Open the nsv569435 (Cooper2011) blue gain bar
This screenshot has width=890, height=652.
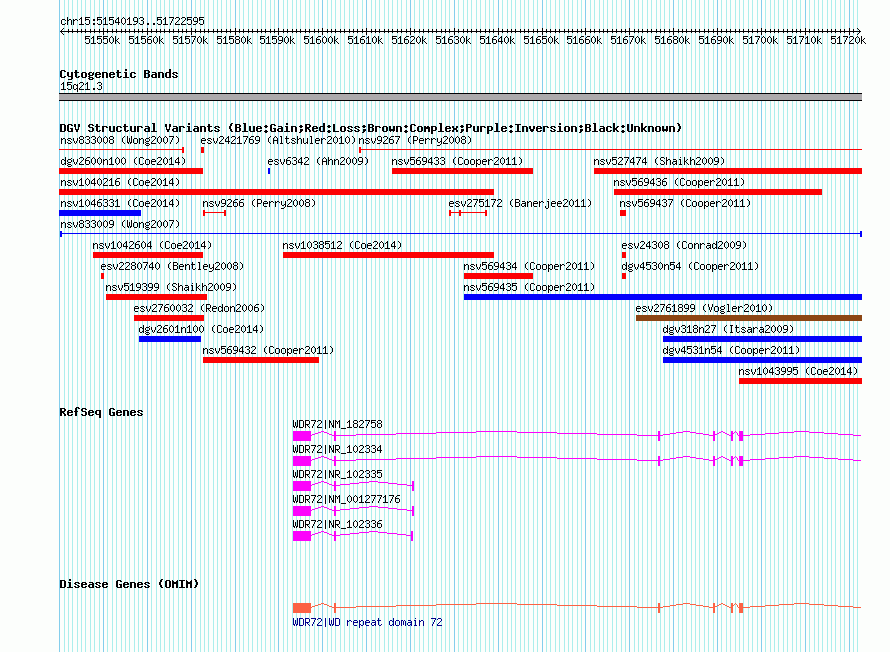[662, 297]
